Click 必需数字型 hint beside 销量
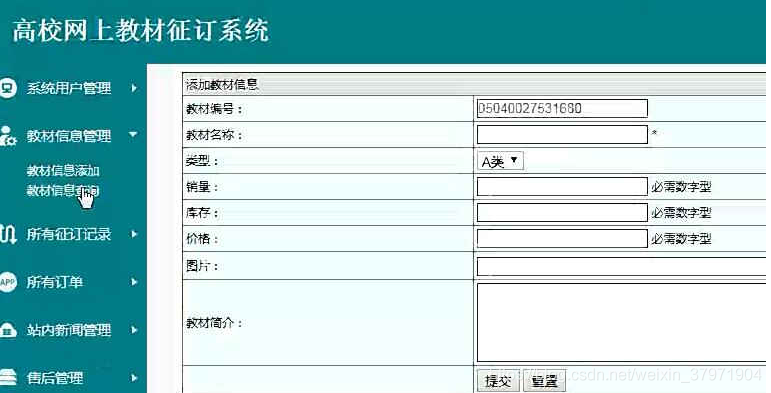771x393 pixels. (x=681, y=187)
